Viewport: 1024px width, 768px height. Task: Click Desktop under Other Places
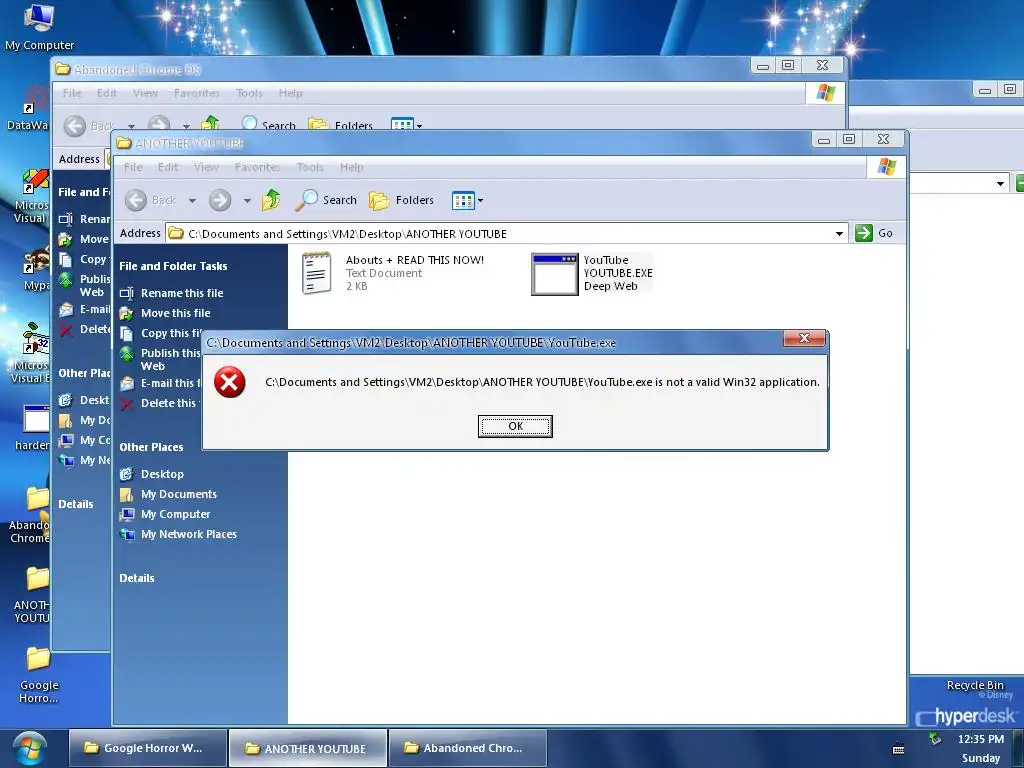pyautogui.click(x=163, y=474)
